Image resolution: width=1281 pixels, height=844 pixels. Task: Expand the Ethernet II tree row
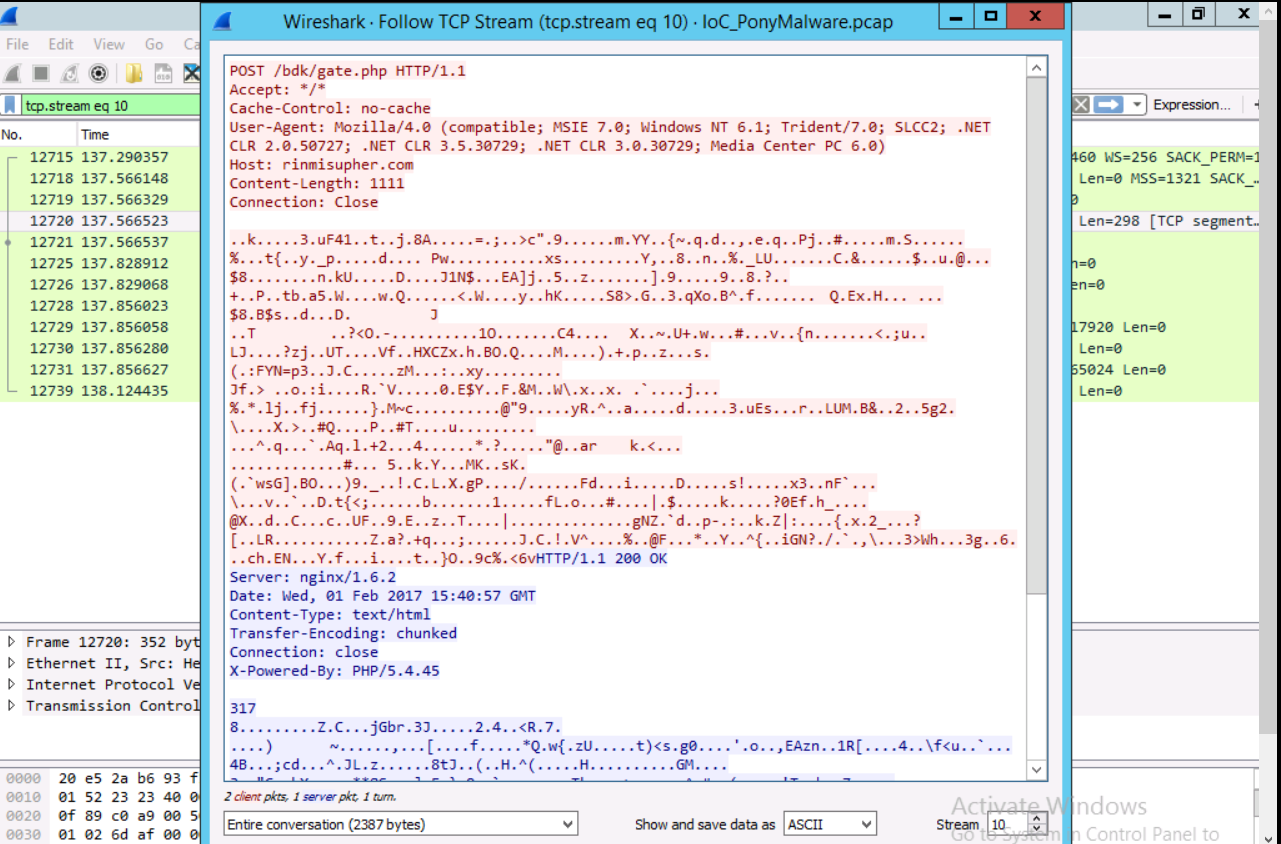tap(12, 663)
